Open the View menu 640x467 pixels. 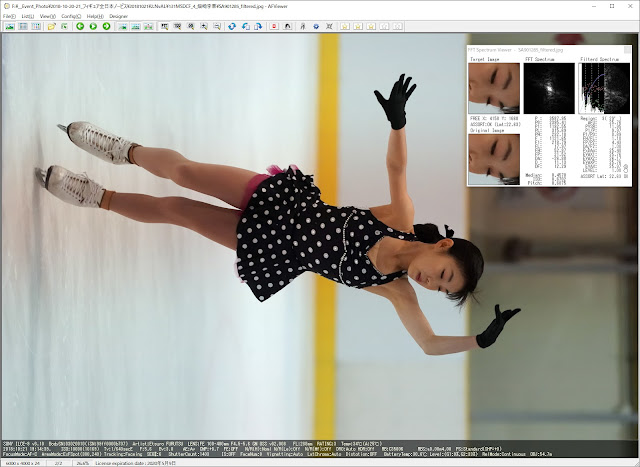(x=47, y=16)
